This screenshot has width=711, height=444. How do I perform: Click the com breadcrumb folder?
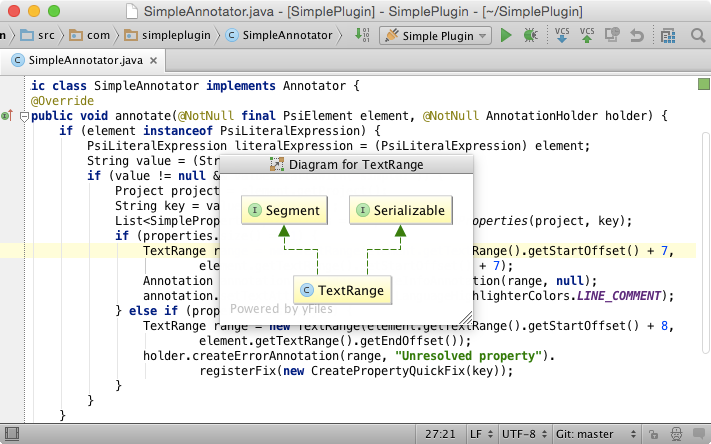(x=89, y=35)
